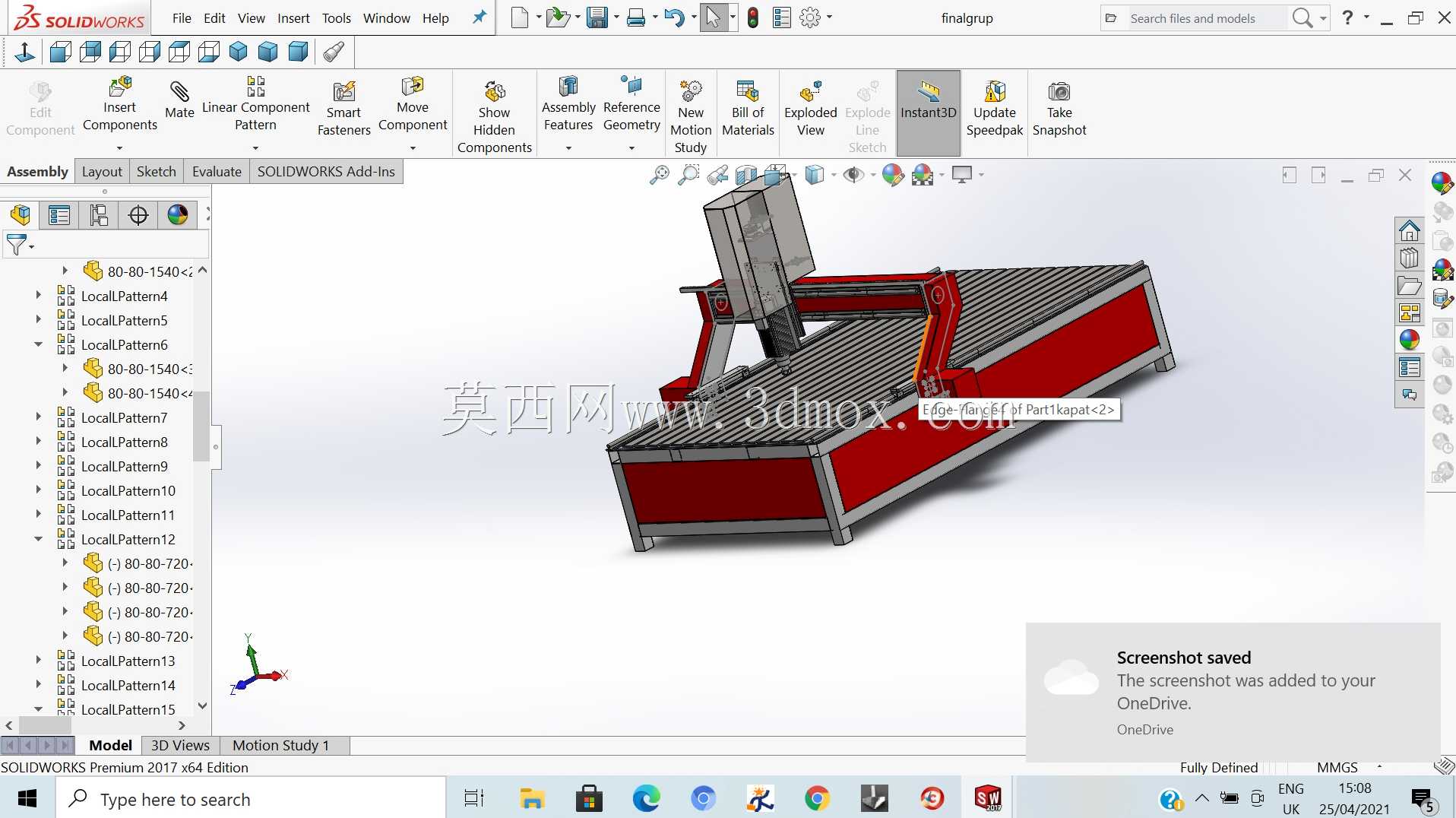Screen dimensions: 1456x818
Task: Open the PropertyManager tab icon
Action: 59,215
